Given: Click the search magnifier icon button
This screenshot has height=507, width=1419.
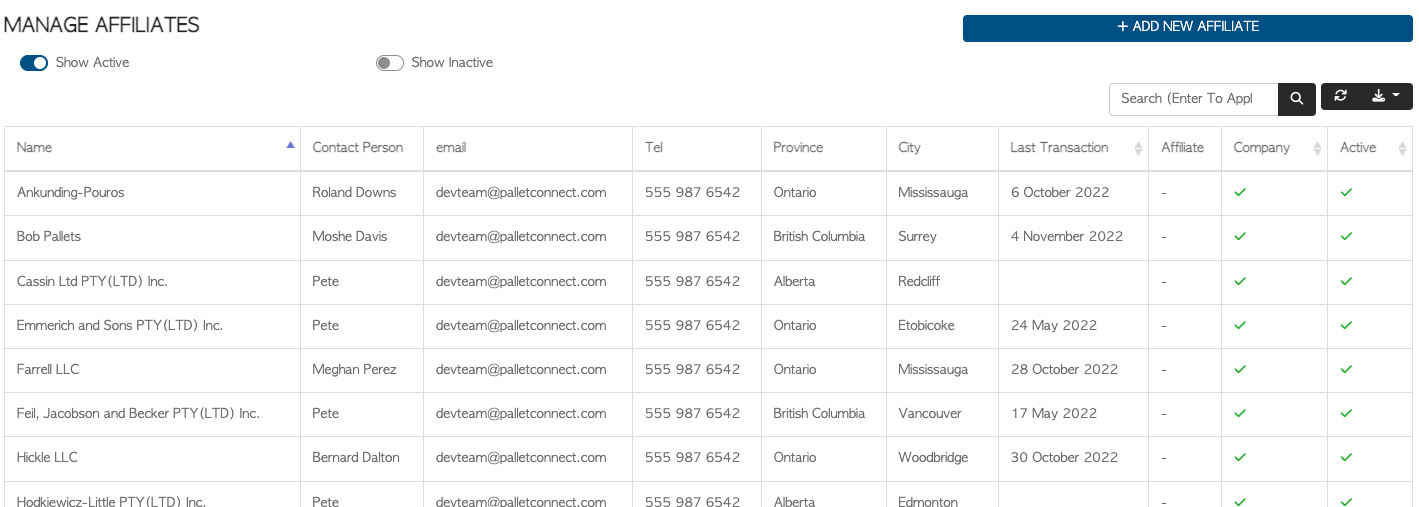Looking at the screenshot, I should click(1297, 99).
